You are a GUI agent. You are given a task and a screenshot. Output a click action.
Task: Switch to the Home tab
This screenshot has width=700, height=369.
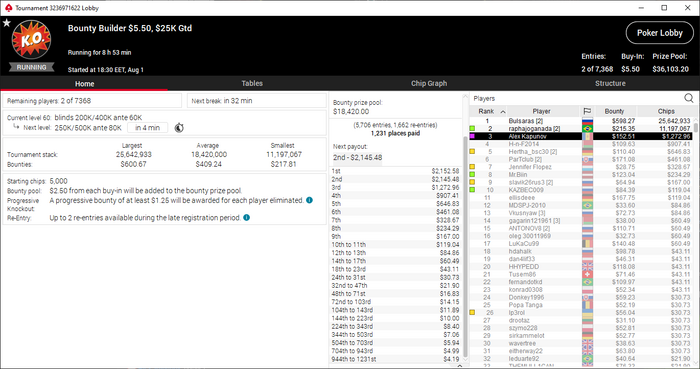84,83
